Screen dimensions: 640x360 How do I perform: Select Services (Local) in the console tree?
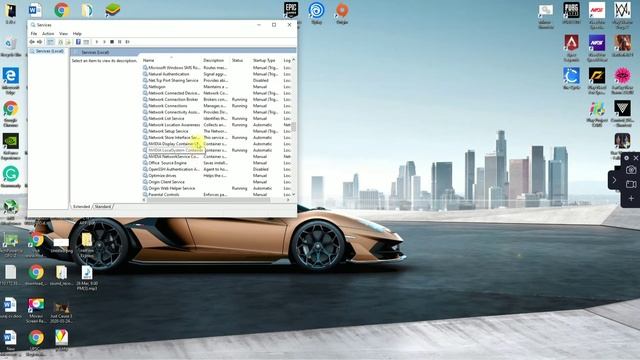pos(47,51)
